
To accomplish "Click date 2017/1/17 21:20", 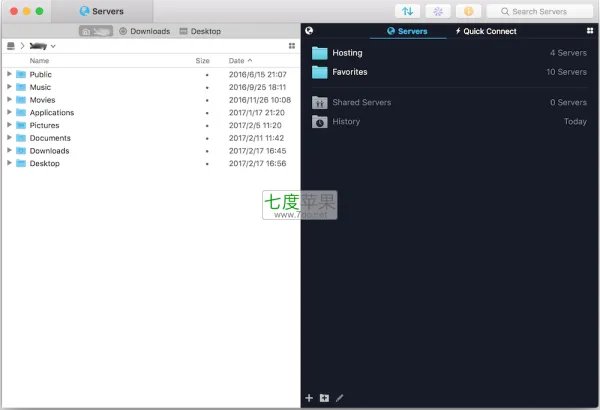I will 257,112.
